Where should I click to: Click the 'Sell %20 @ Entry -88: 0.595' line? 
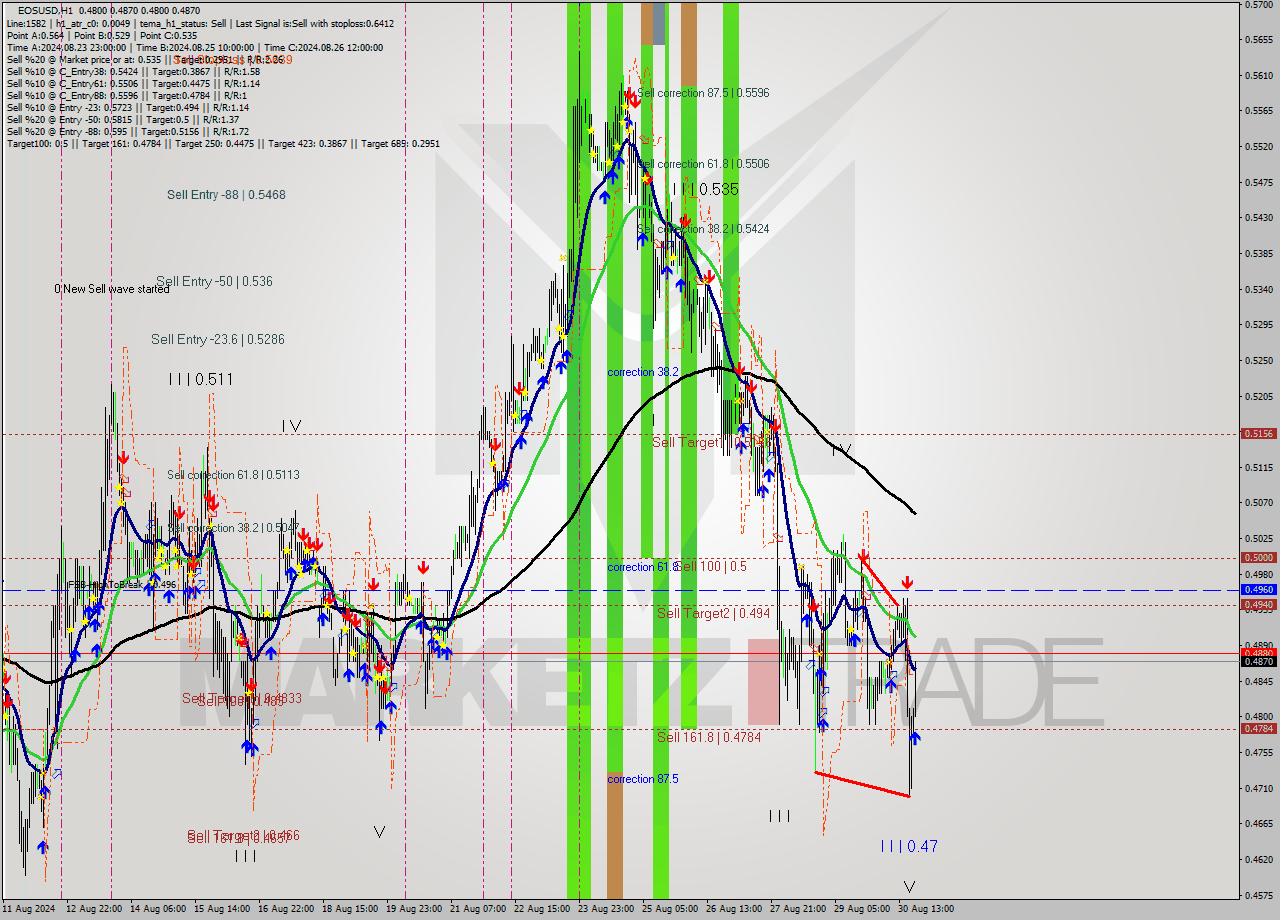click(x=128, y=131)
